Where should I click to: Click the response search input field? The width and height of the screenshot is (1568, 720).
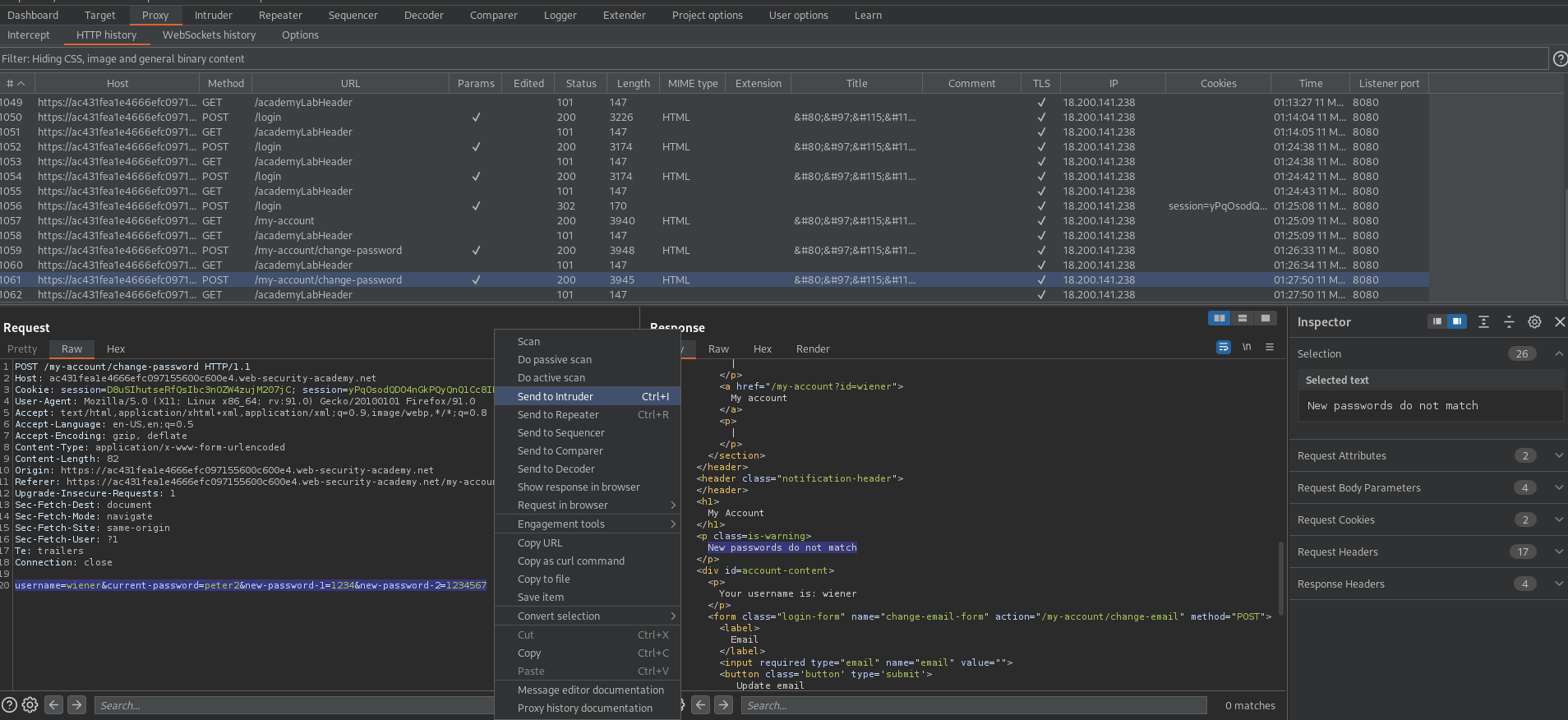coord(974,705)
